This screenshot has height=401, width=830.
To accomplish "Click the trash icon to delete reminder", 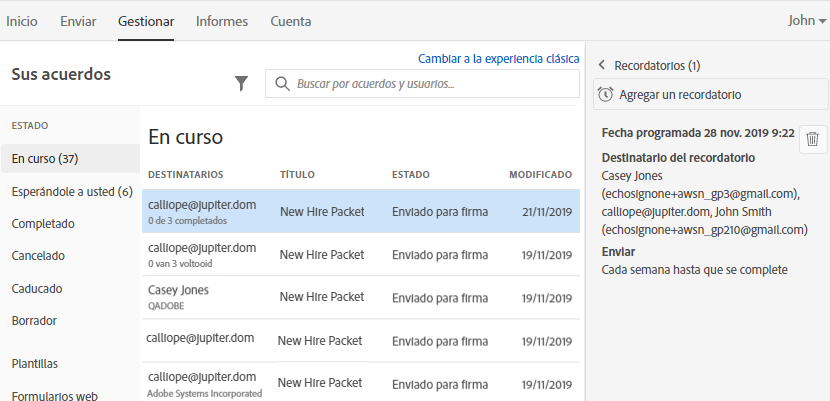I will pyautogui.click(x=812, y=140).
